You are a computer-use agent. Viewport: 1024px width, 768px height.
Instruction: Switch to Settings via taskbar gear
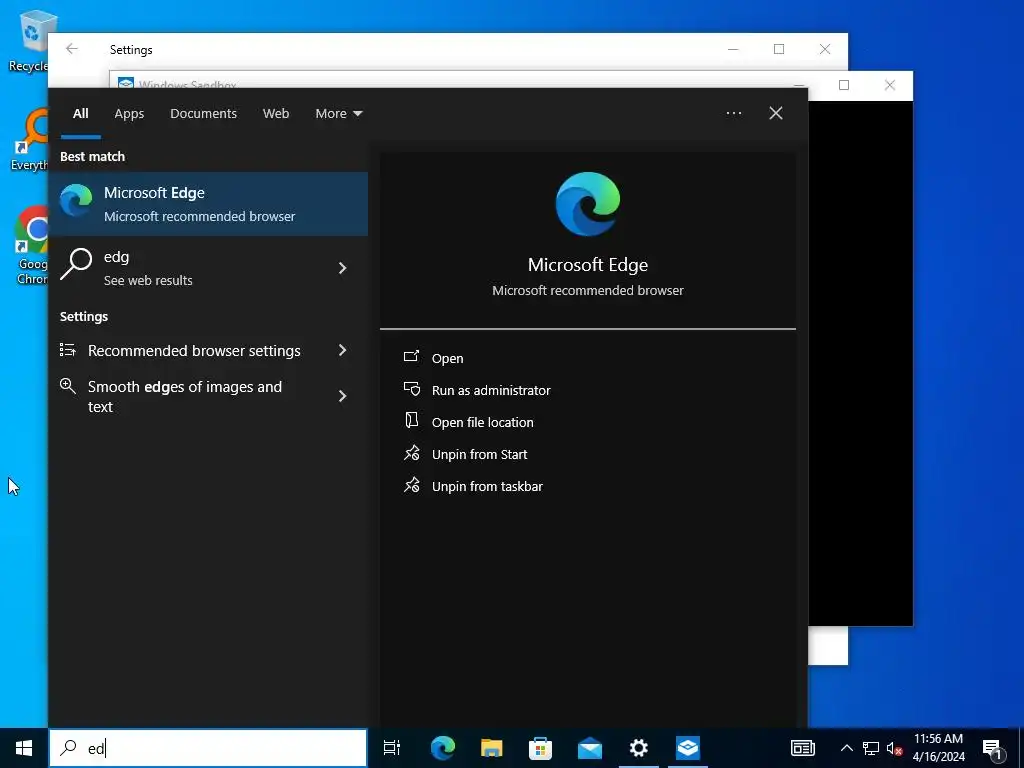coord(639,748)
